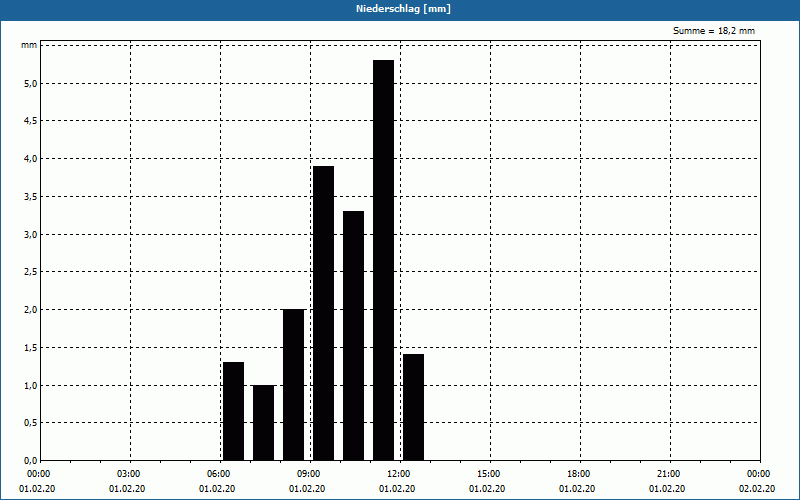The image size is (800, 500).
Task: Click the 3,5 y-axis value
Action: tap(31, 196)
